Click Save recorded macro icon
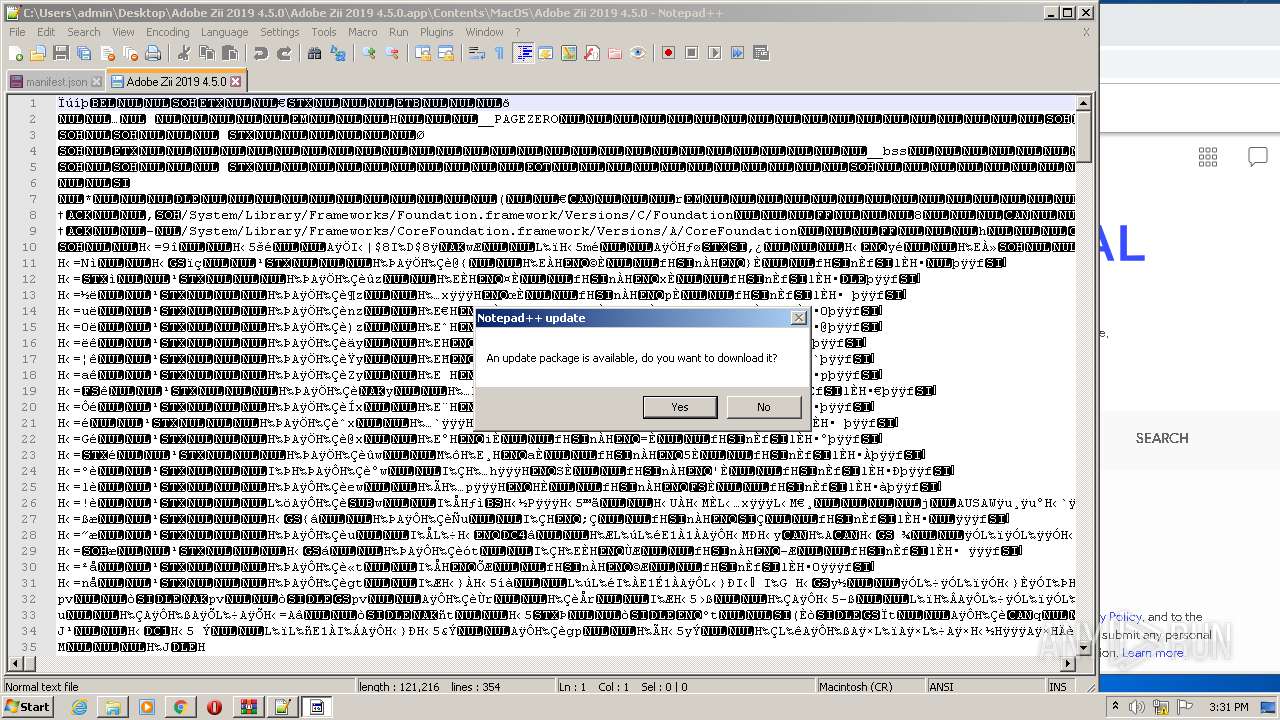 (760, 53)
